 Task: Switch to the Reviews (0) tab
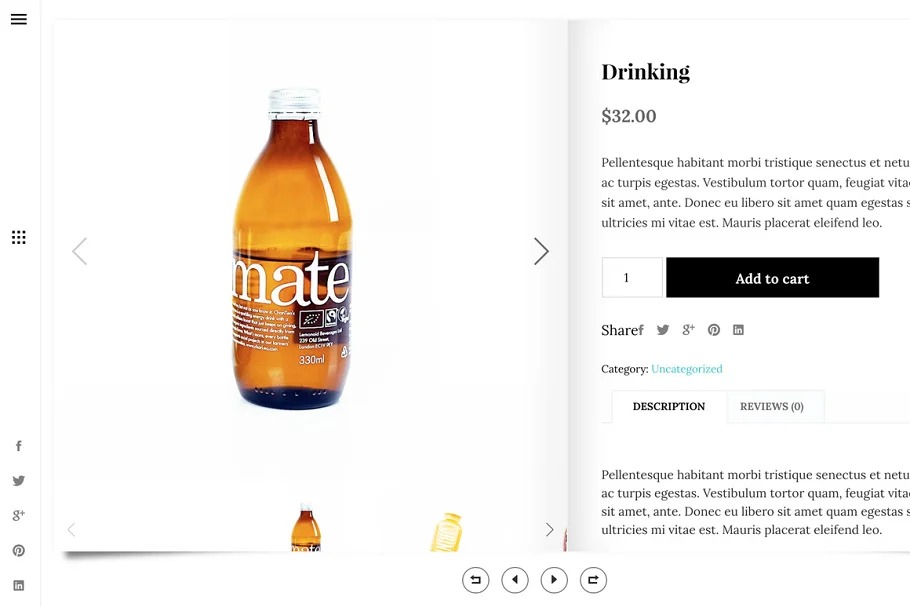coord(771,407)
